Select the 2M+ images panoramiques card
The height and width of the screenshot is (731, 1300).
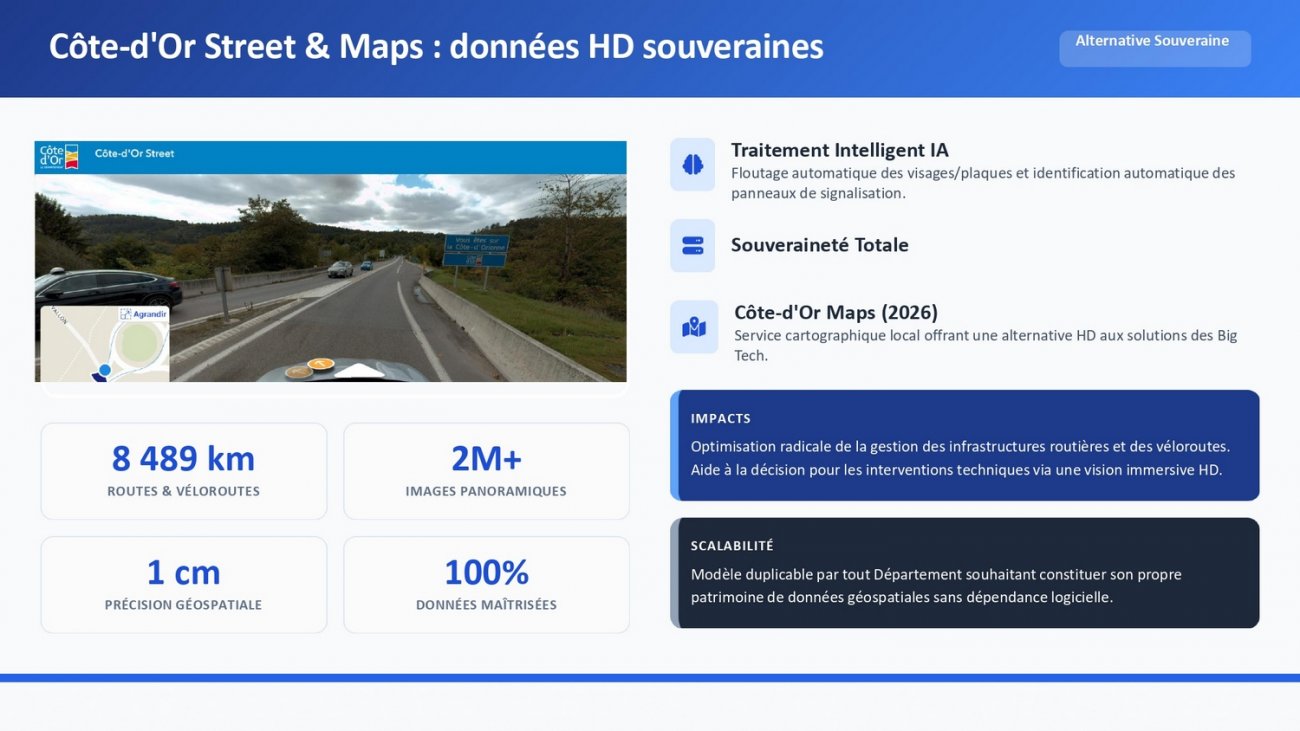[486, 471]
